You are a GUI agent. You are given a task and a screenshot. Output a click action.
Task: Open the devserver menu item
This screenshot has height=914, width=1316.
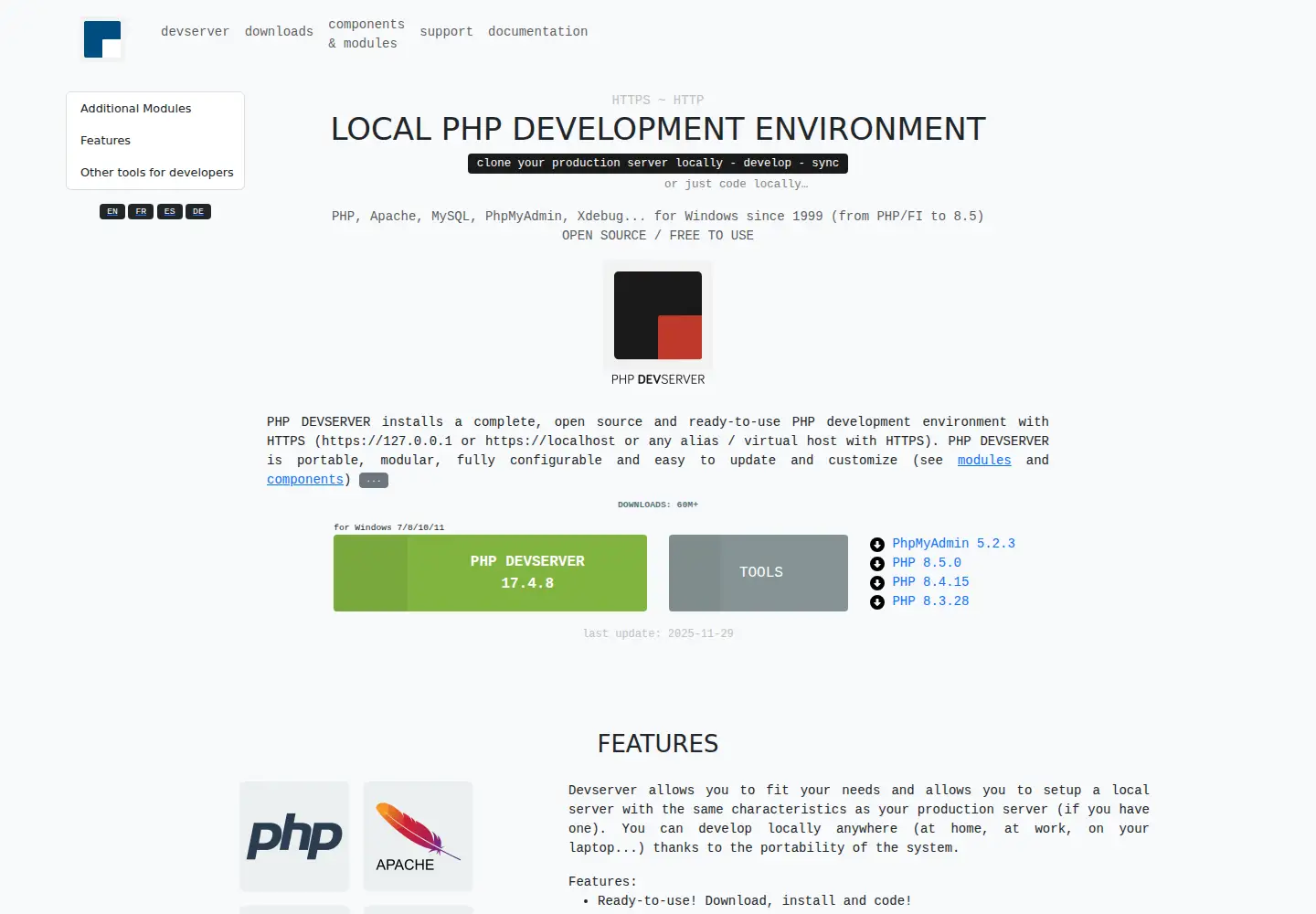(195, 31)
